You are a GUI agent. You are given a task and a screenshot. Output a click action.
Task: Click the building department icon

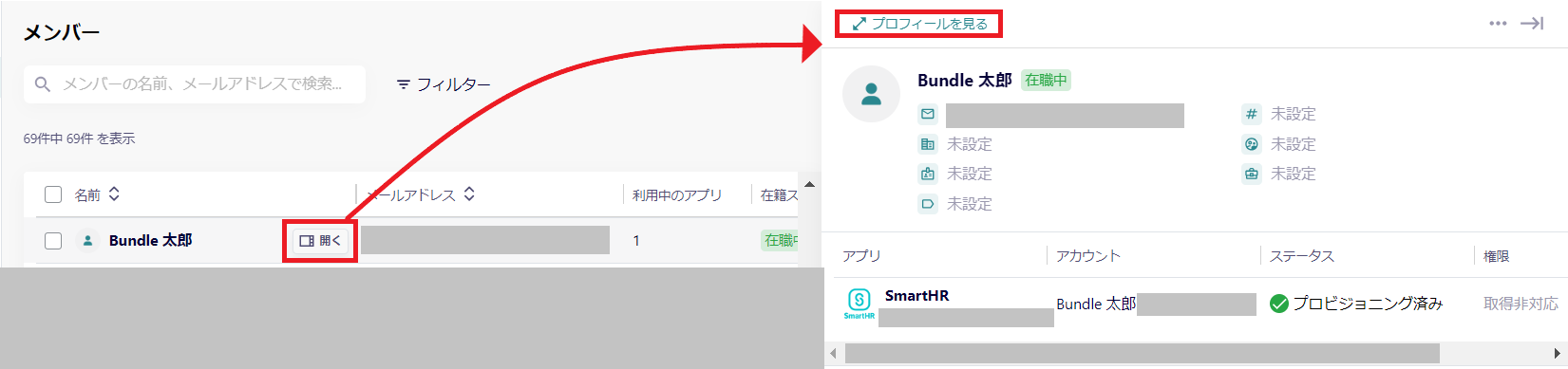tap(928, 144)
